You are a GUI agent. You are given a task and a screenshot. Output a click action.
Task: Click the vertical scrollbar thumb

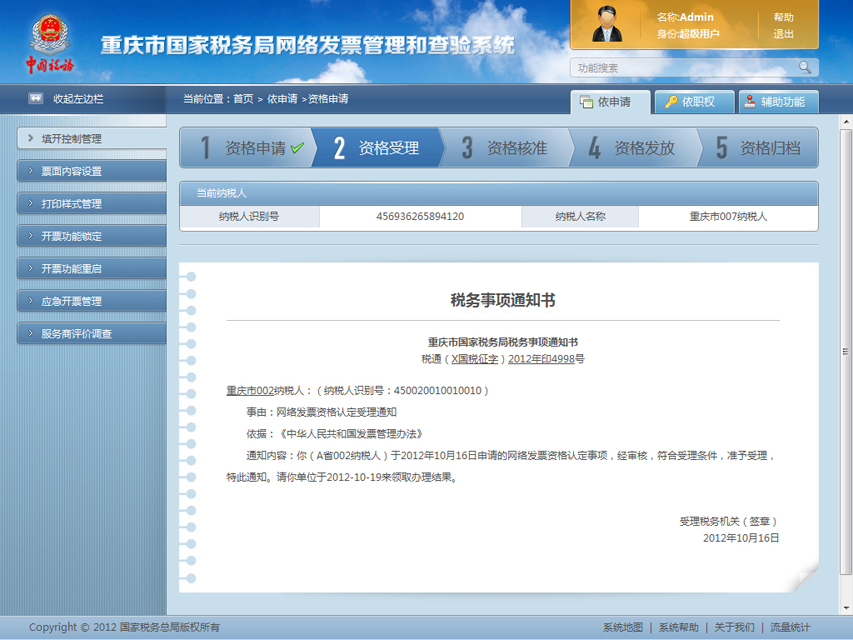(845, 352)
